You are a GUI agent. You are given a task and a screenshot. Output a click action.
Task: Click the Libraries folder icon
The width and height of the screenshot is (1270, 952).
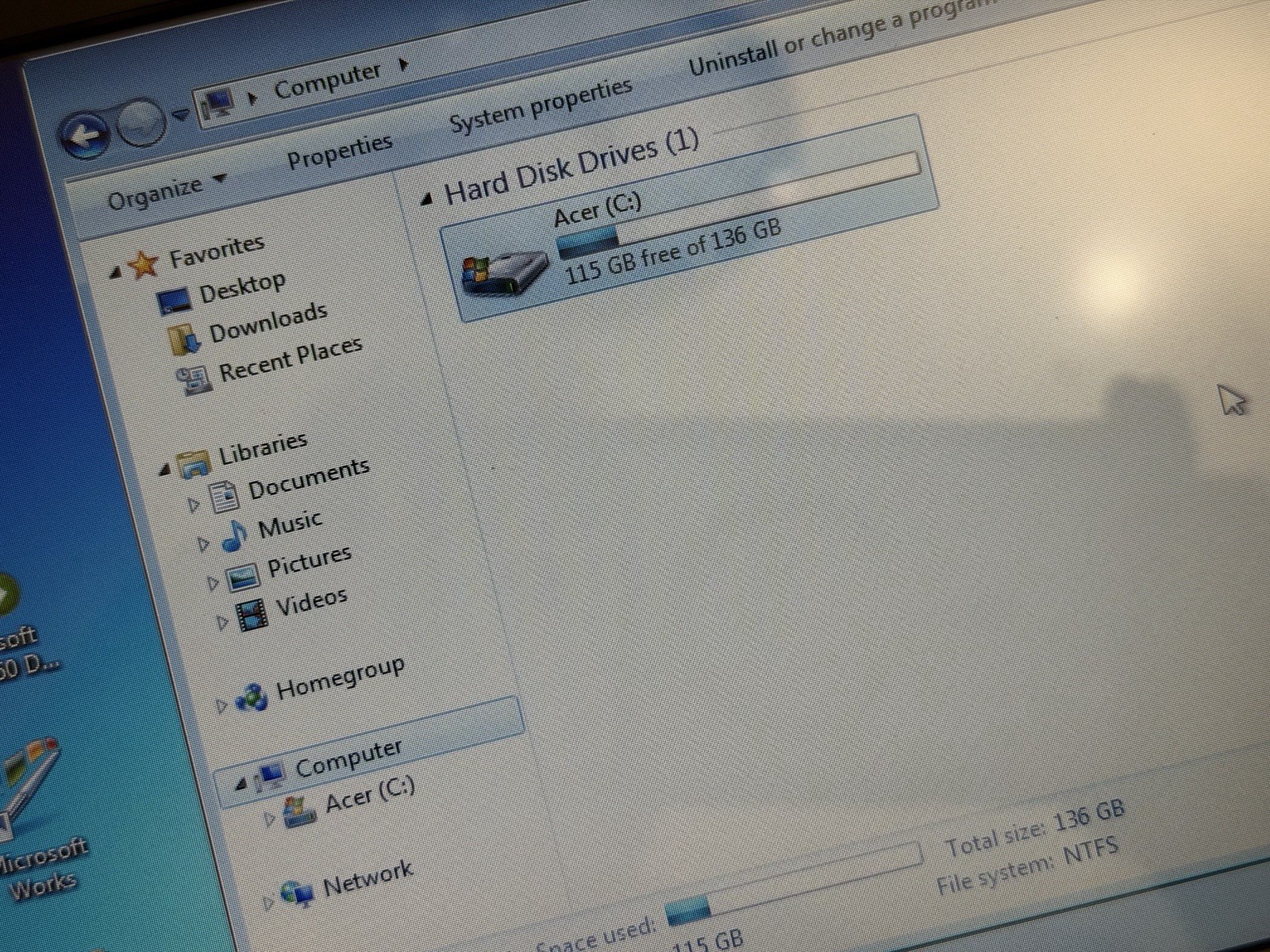pyautogui.click(x=193, y=463)
